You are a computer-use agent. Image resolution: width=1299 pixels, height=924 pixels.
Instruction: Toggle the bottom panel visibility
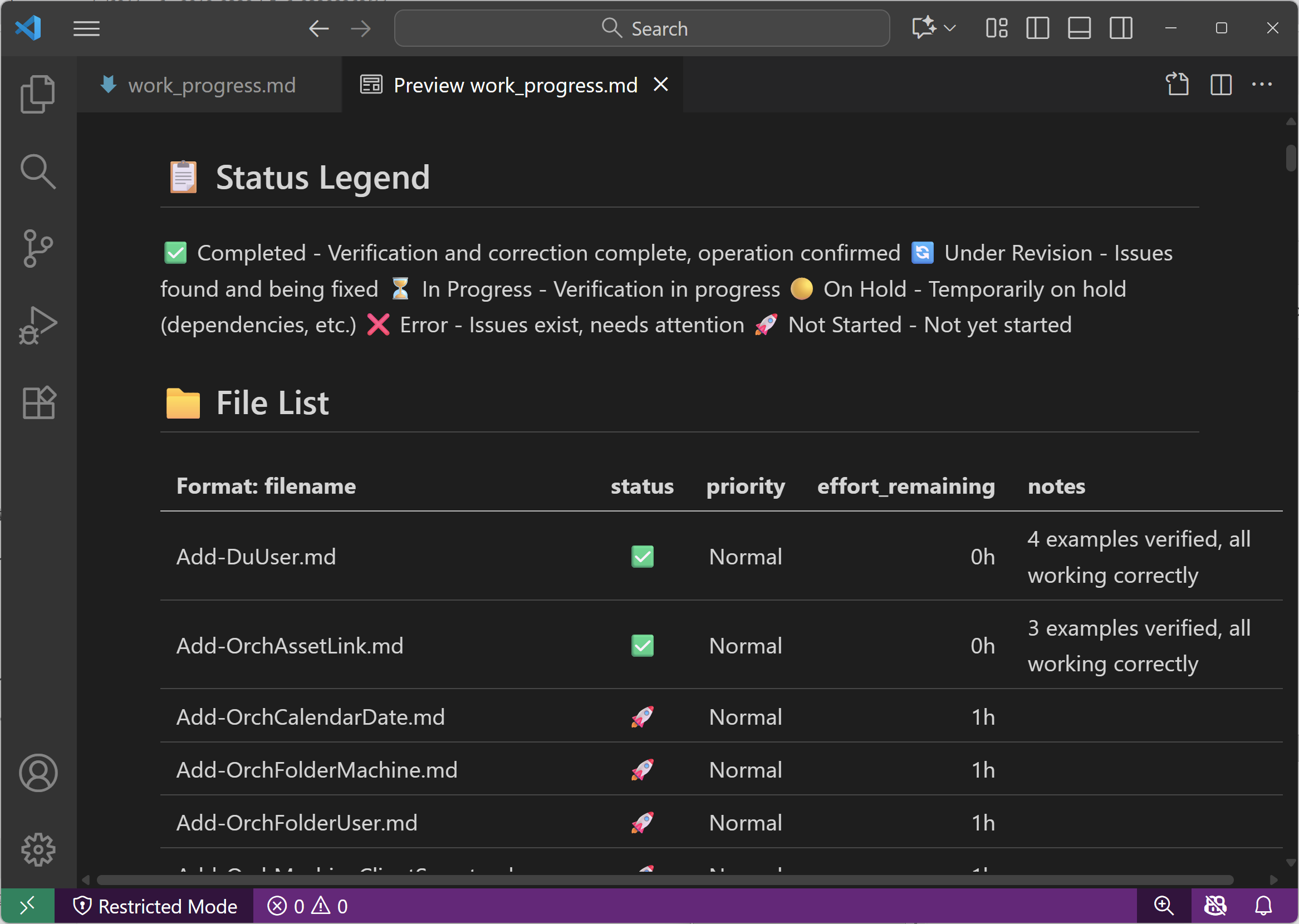click(x=1079, y=28)
